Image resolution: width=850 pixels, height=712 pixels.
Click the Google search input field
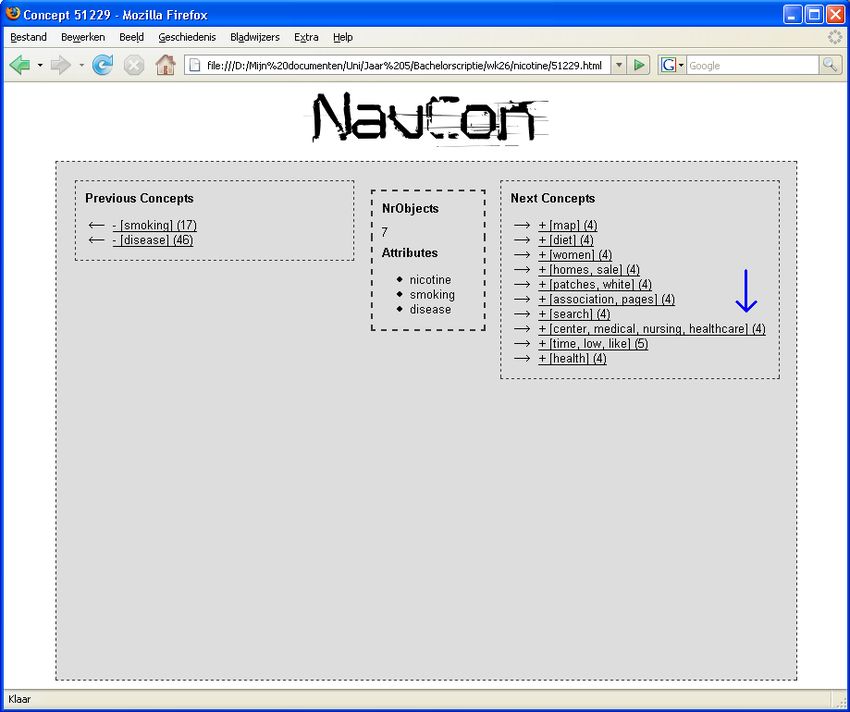[x=752, y=66]
